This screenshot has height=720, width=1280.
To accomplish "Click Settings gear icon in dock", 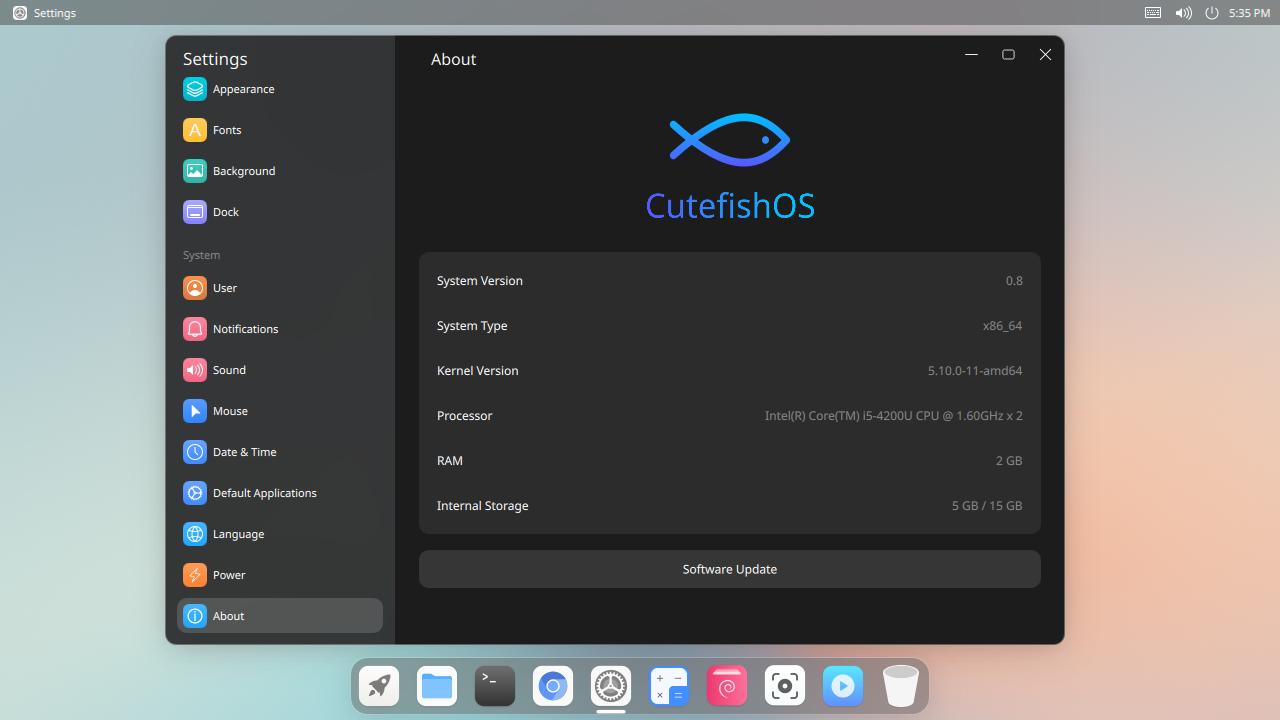I will coord(611,686).
